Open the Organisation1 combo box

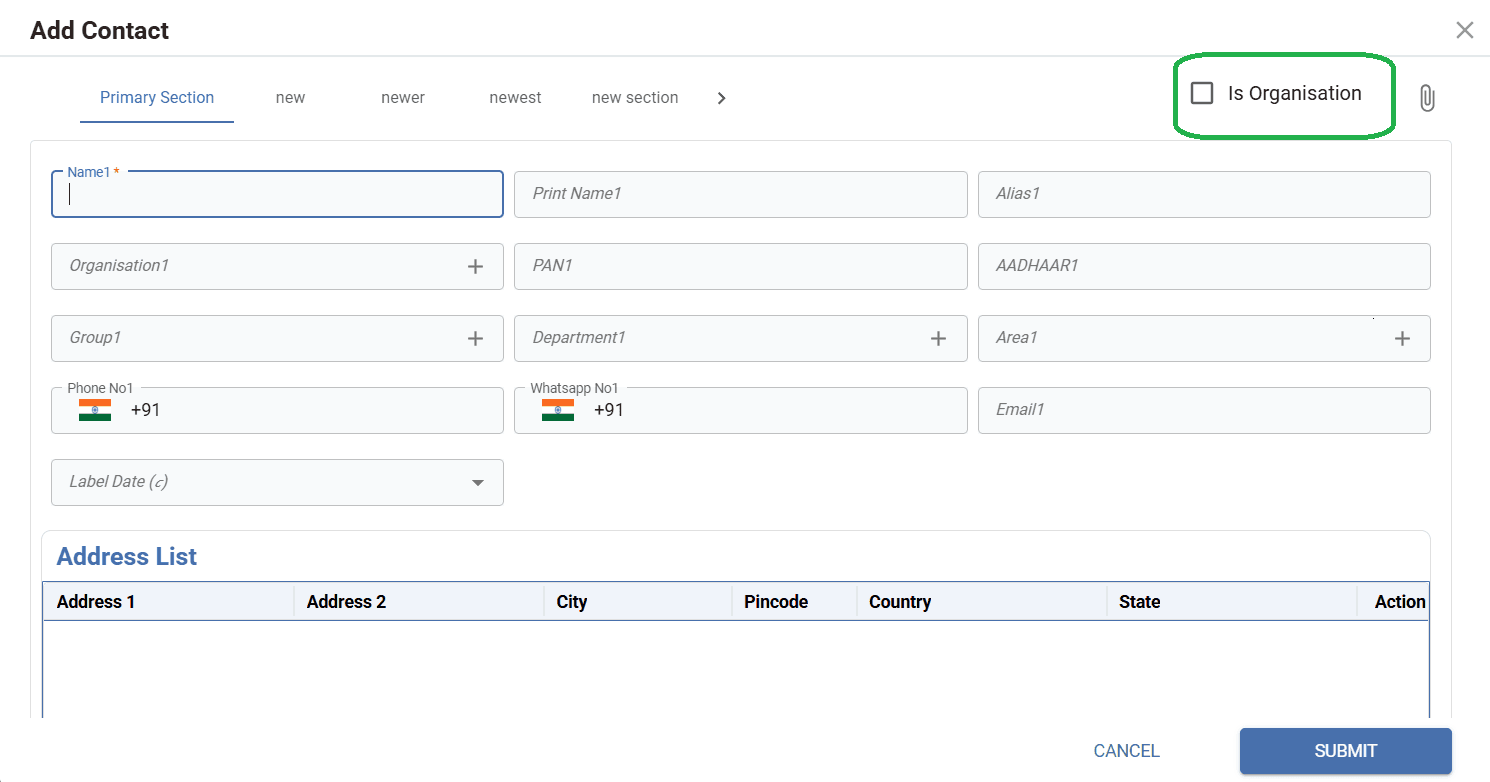pos(277,266)
